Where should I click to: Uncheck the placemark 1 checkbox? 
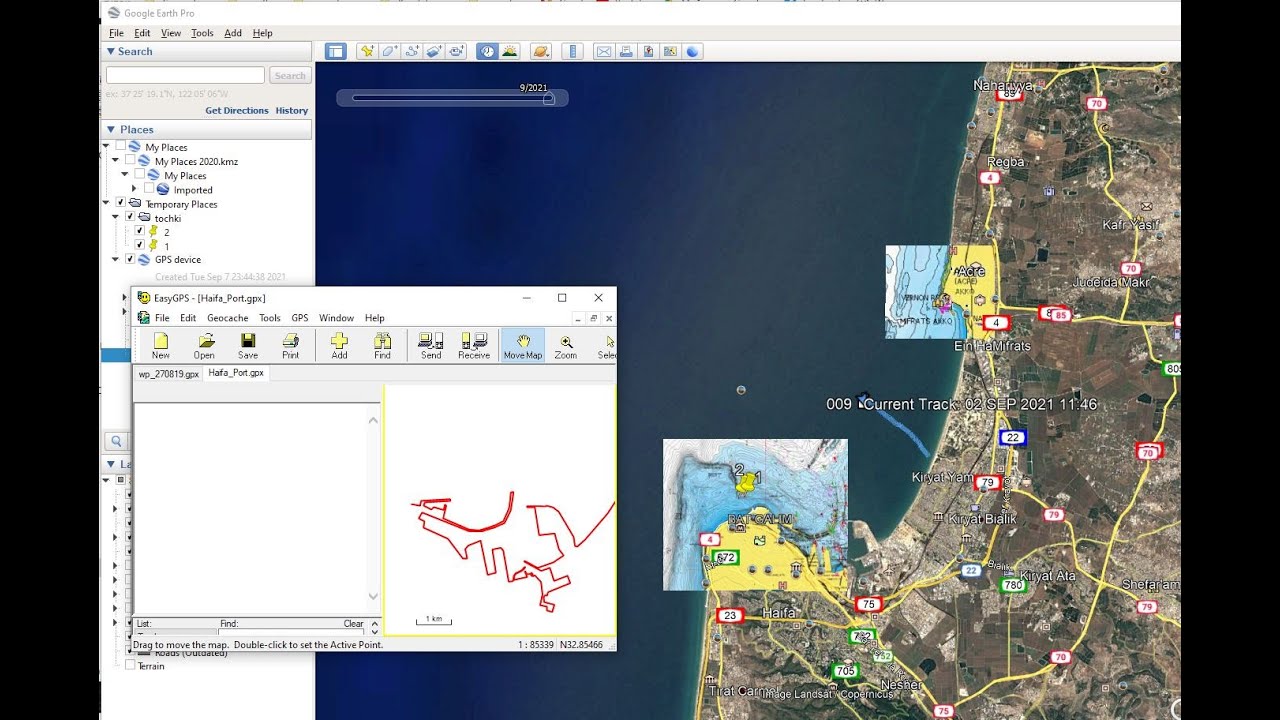click(x=140, y=245)
